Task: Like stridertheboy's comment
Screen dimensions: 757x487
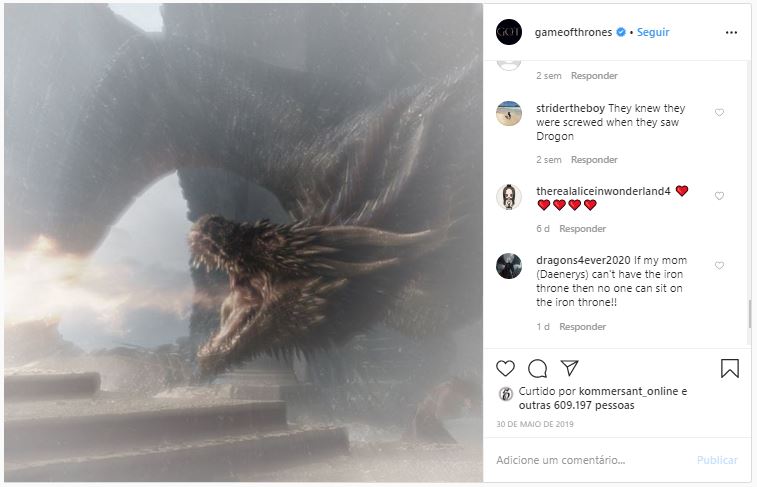Action: [719, 113]
